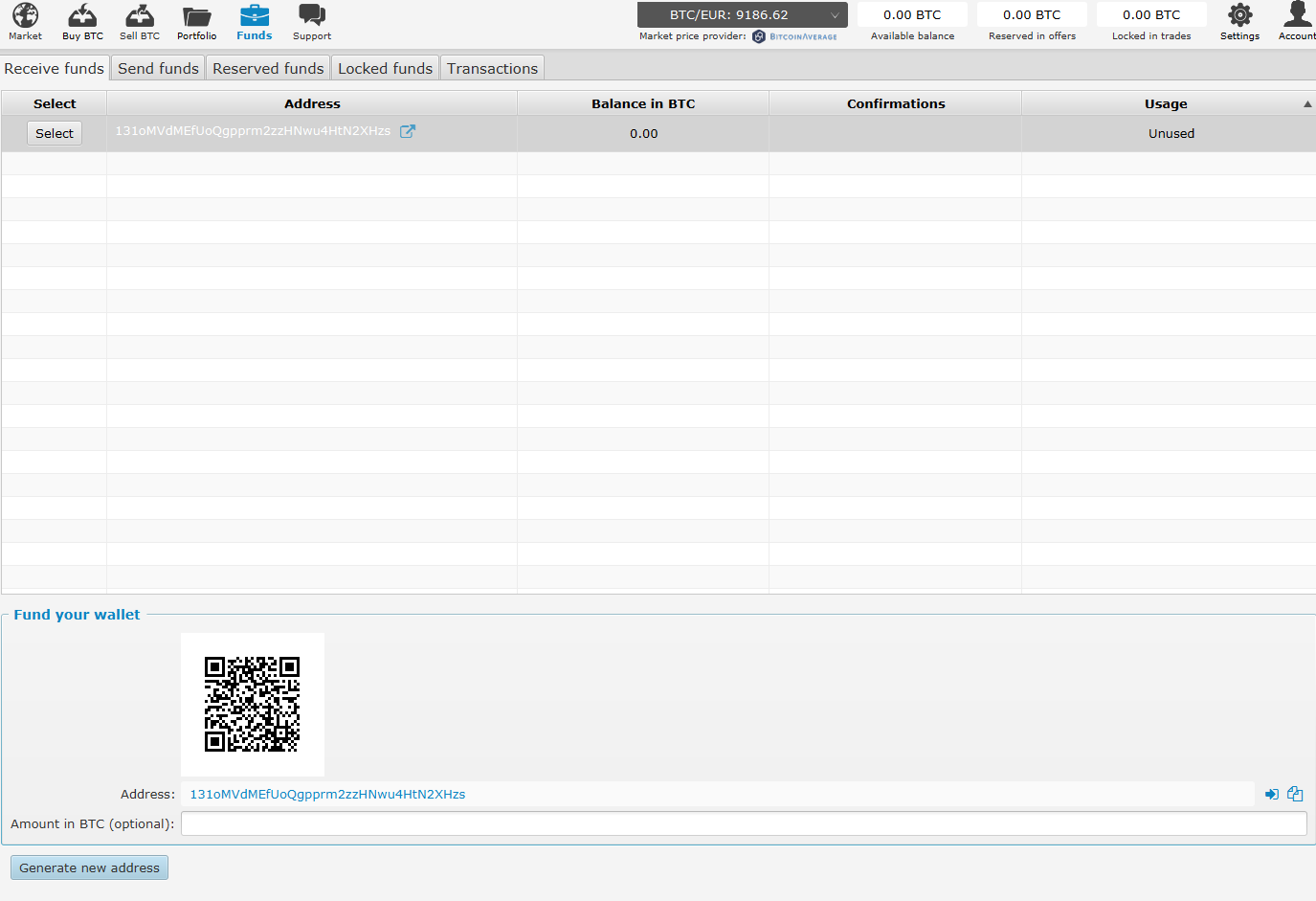Click the wallet address field below QR code

tap(717, 794)
